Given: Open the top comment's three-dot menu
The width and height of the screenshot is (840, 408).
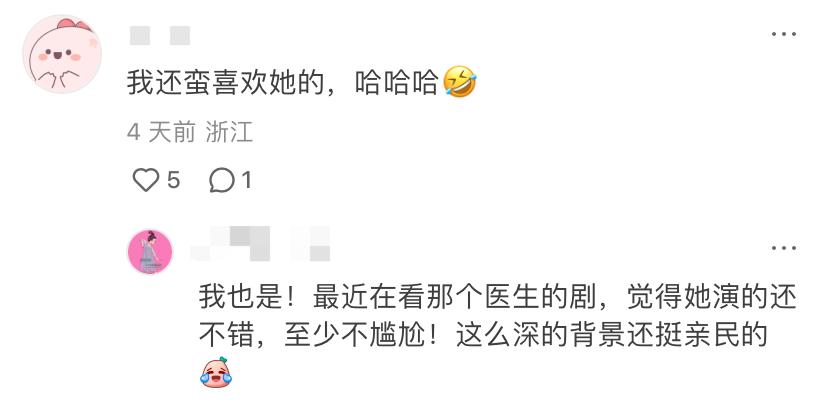Looking at the screenshot, I should (784, 34).
